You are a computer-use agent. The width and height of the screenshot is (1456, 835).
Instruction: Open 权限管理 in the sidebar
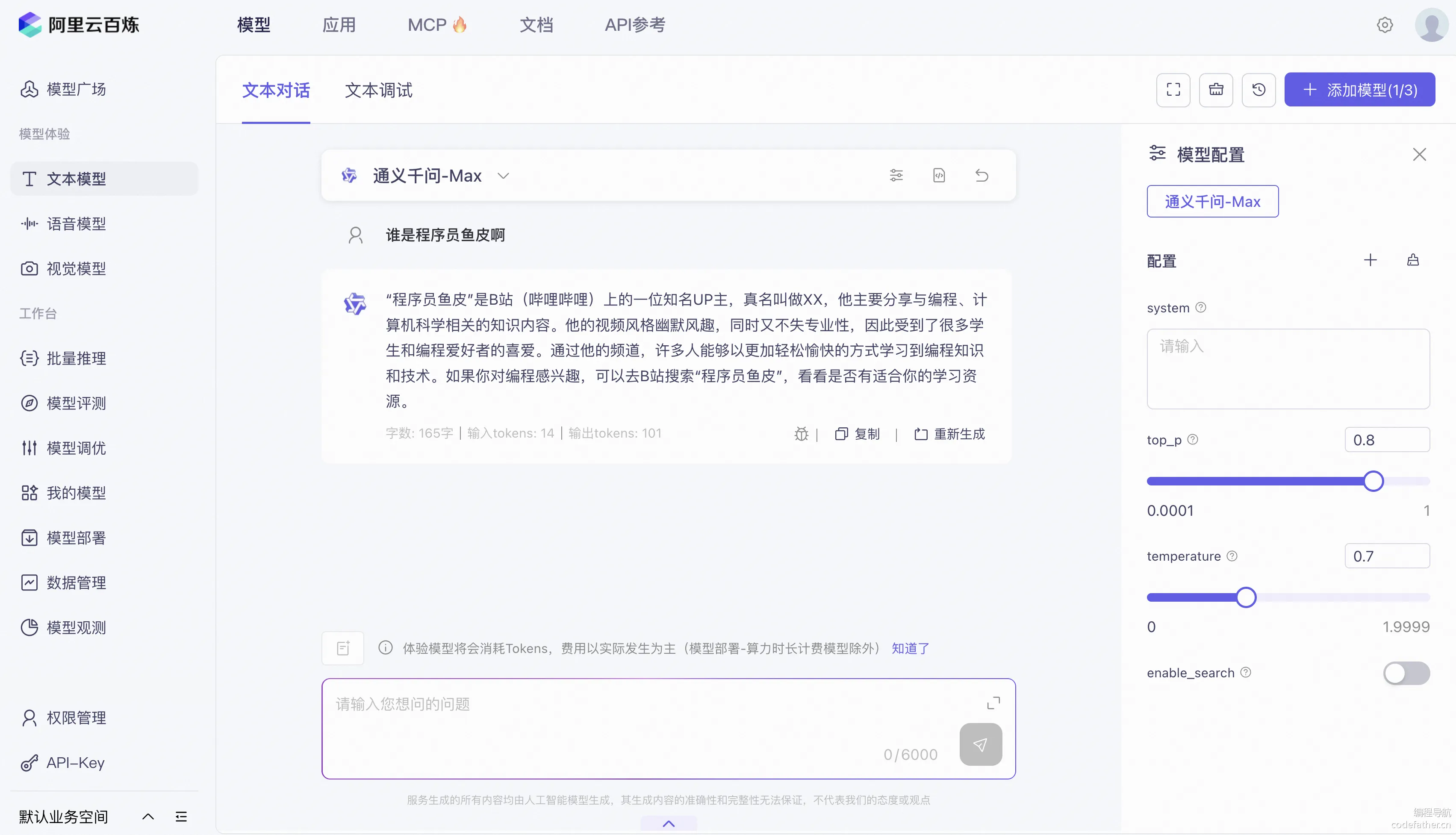(104, 717)
